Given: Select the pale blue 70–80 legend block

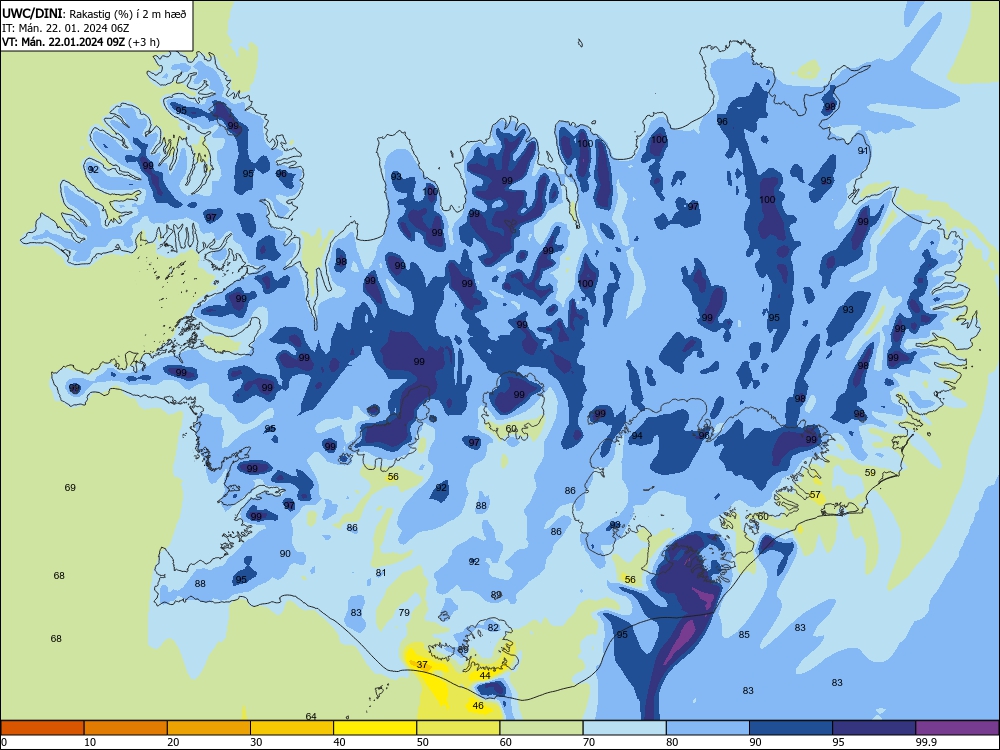Looking at the screenshot, I should [624, 728].
